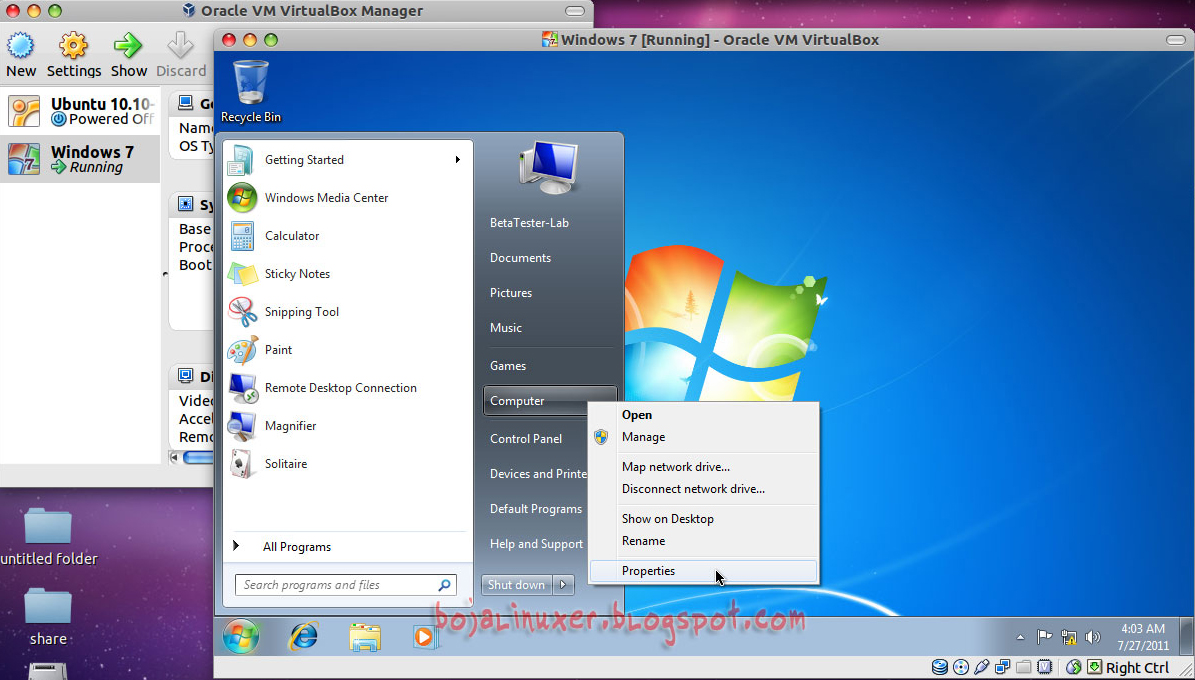The height and width of the screenshot is (680, 1195).
Task: Open the Recycle Bin desktop icon
Action: (251, 91)
